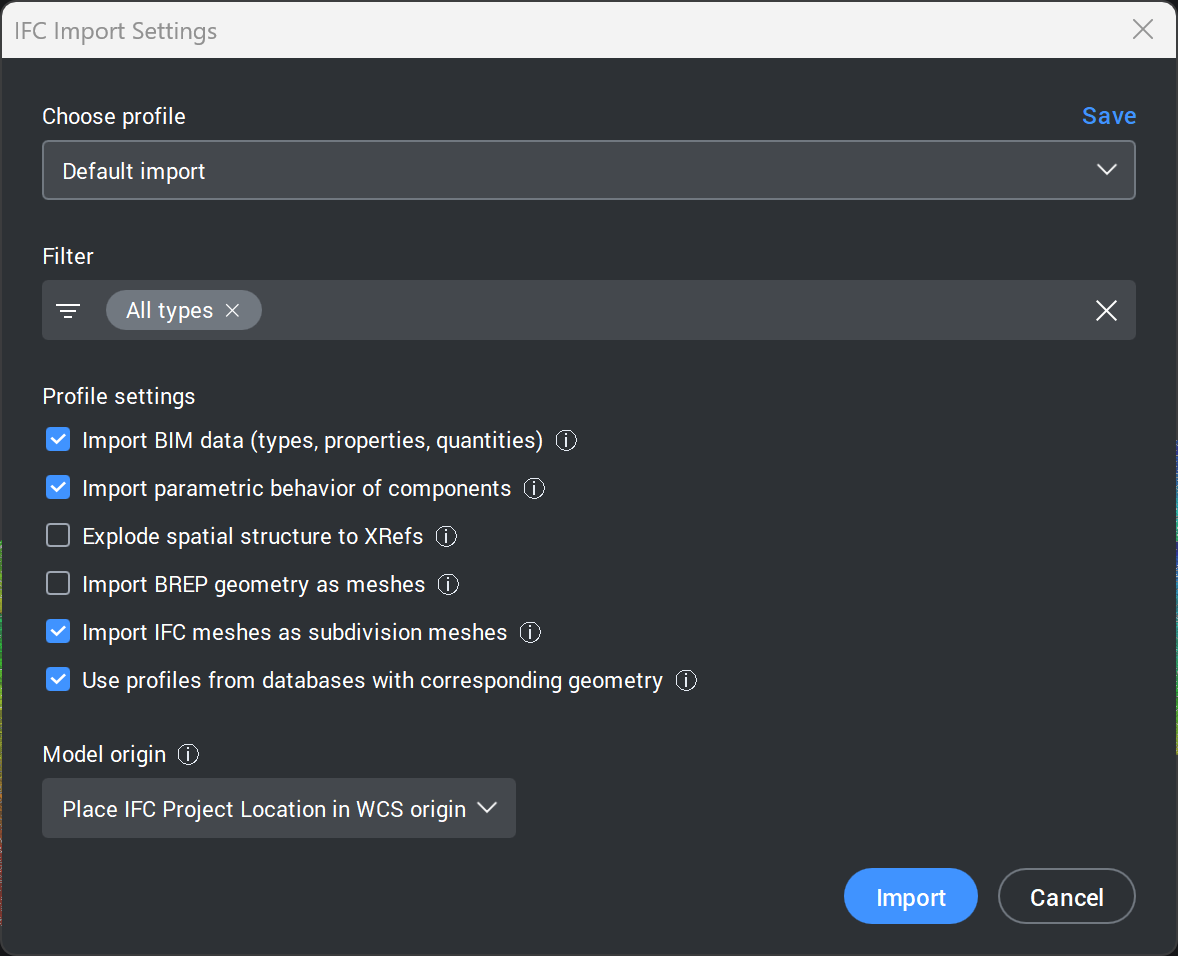Image resolution: width=1178 pixels, height=956 pixels.
Task: Open the Choose profile dropdown
Action: coord(588,170)
